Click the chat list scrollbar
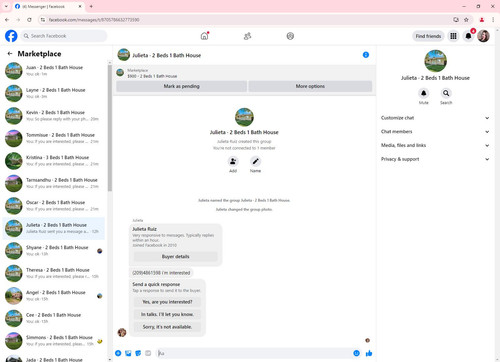The width and height of the screenshot is (500, 362). point(110,128)
